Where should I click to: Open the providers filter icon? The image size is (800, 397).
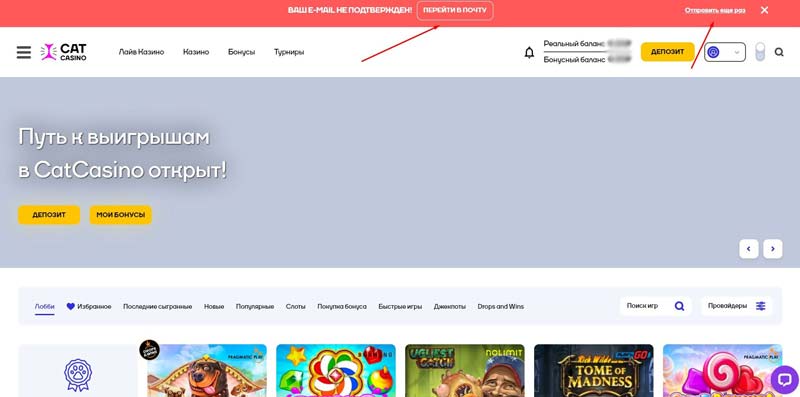click(761, 306)
